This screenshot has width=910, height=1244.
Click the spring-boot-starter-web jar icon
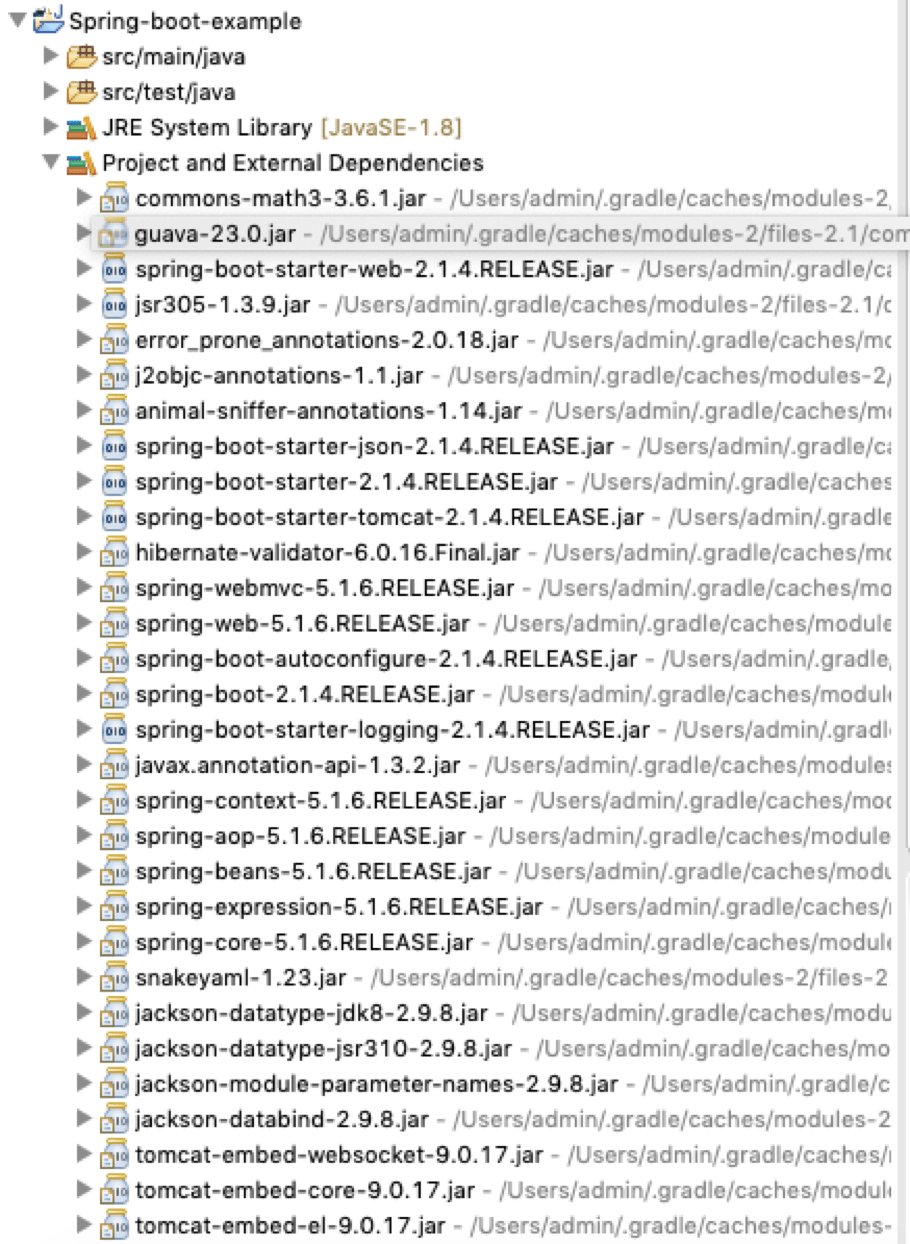[113, 269]
